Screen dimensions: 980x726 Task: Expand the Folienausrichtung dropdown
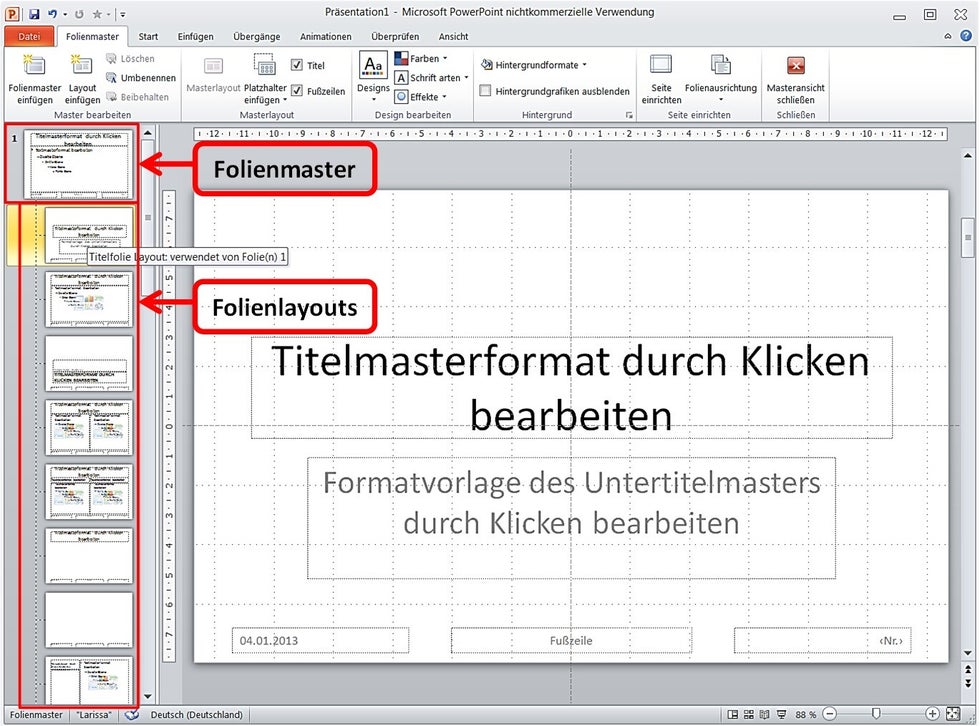(x=721, y=79)
